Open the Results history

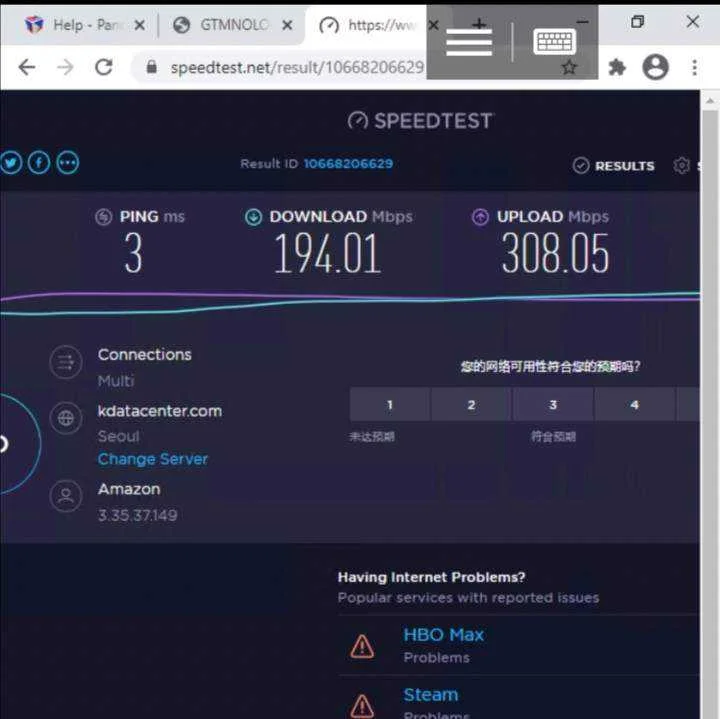point(613,166)
